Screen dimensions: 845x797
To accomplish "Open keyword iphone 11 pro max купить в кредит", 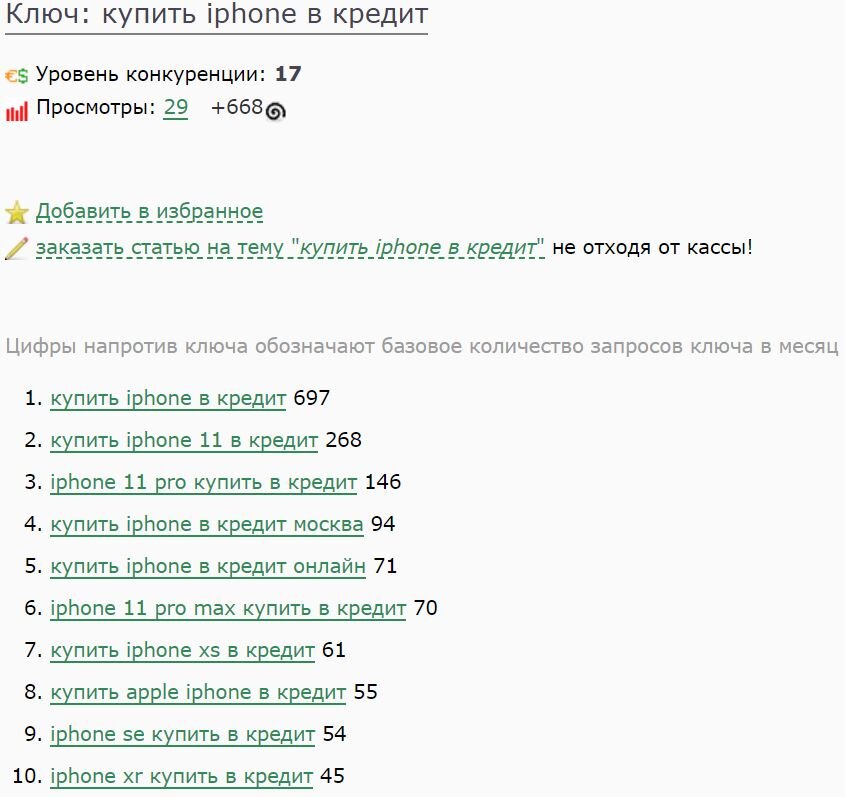I will pos(228,608).
